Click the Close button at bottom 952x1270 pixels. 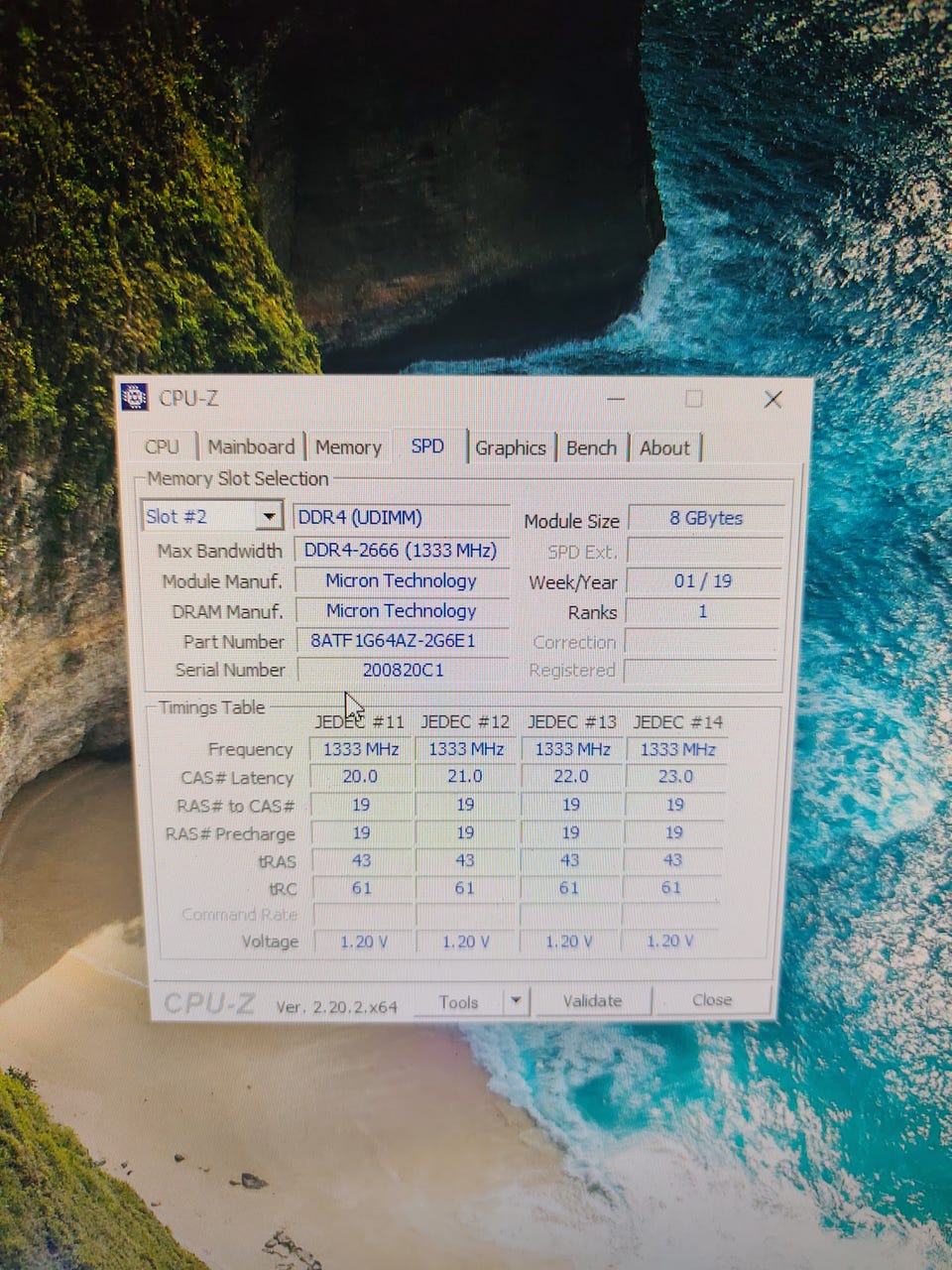point(712,999)
